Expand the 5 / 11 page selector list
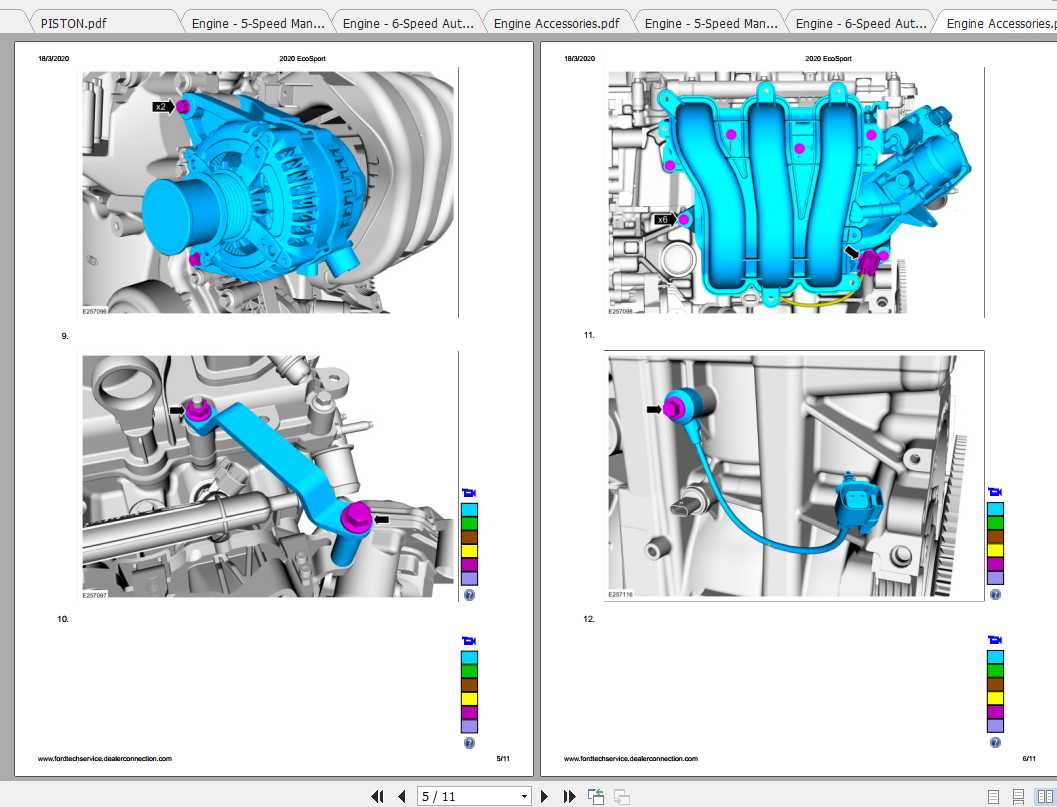This screenshot has width=1057, height=807. point(525,796)
